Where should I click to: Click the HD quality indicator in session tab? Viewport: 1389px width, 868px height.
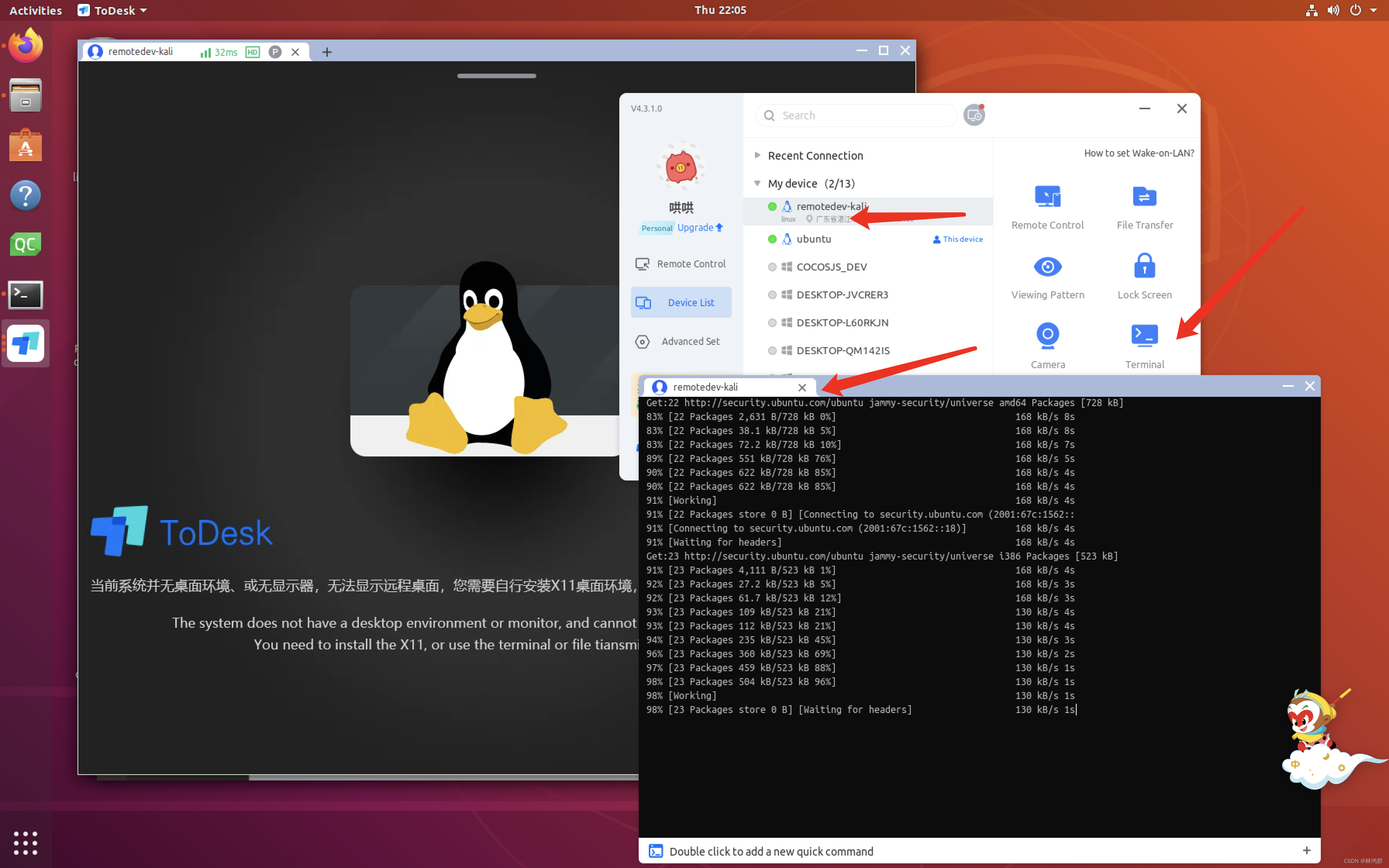[x=253, y=52]
